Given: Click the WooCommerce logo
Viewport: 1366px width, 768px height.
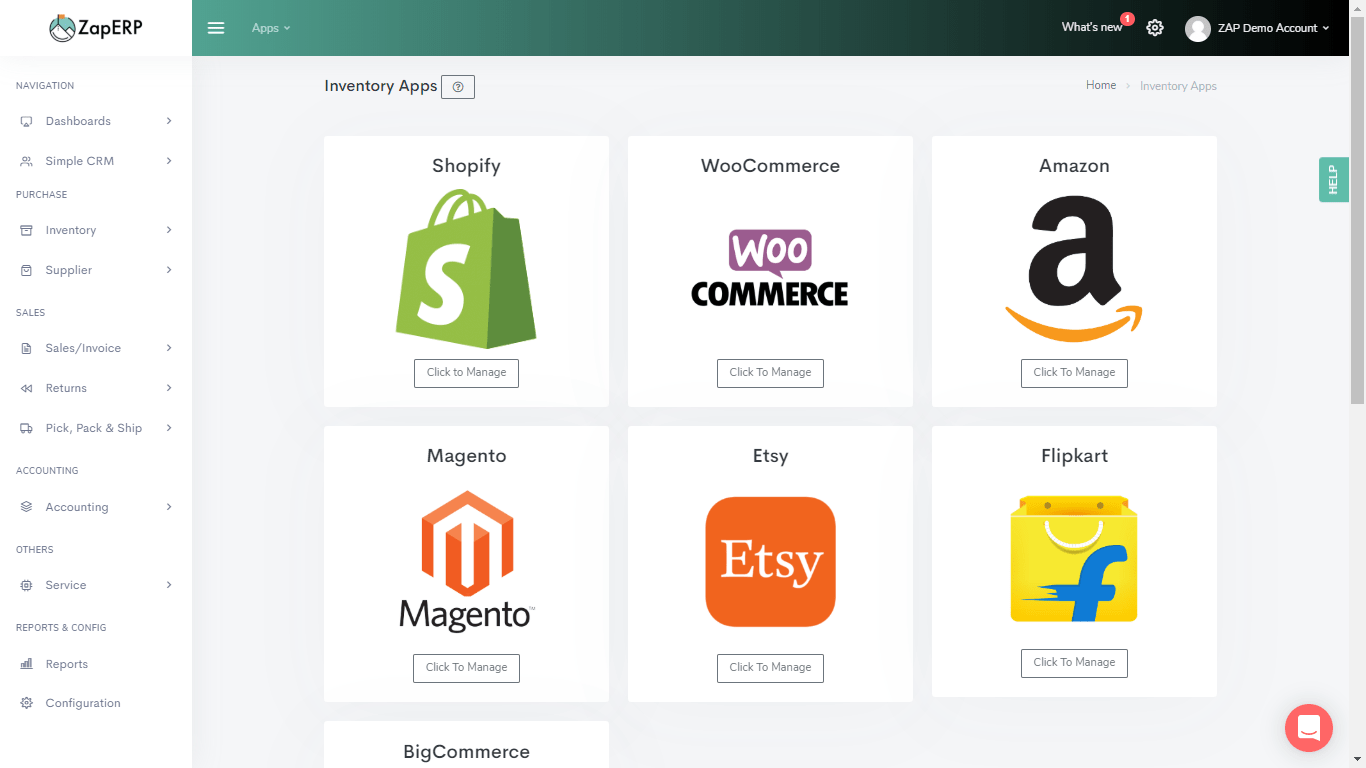Looking at the screenshot, I should tap(770, 268).
